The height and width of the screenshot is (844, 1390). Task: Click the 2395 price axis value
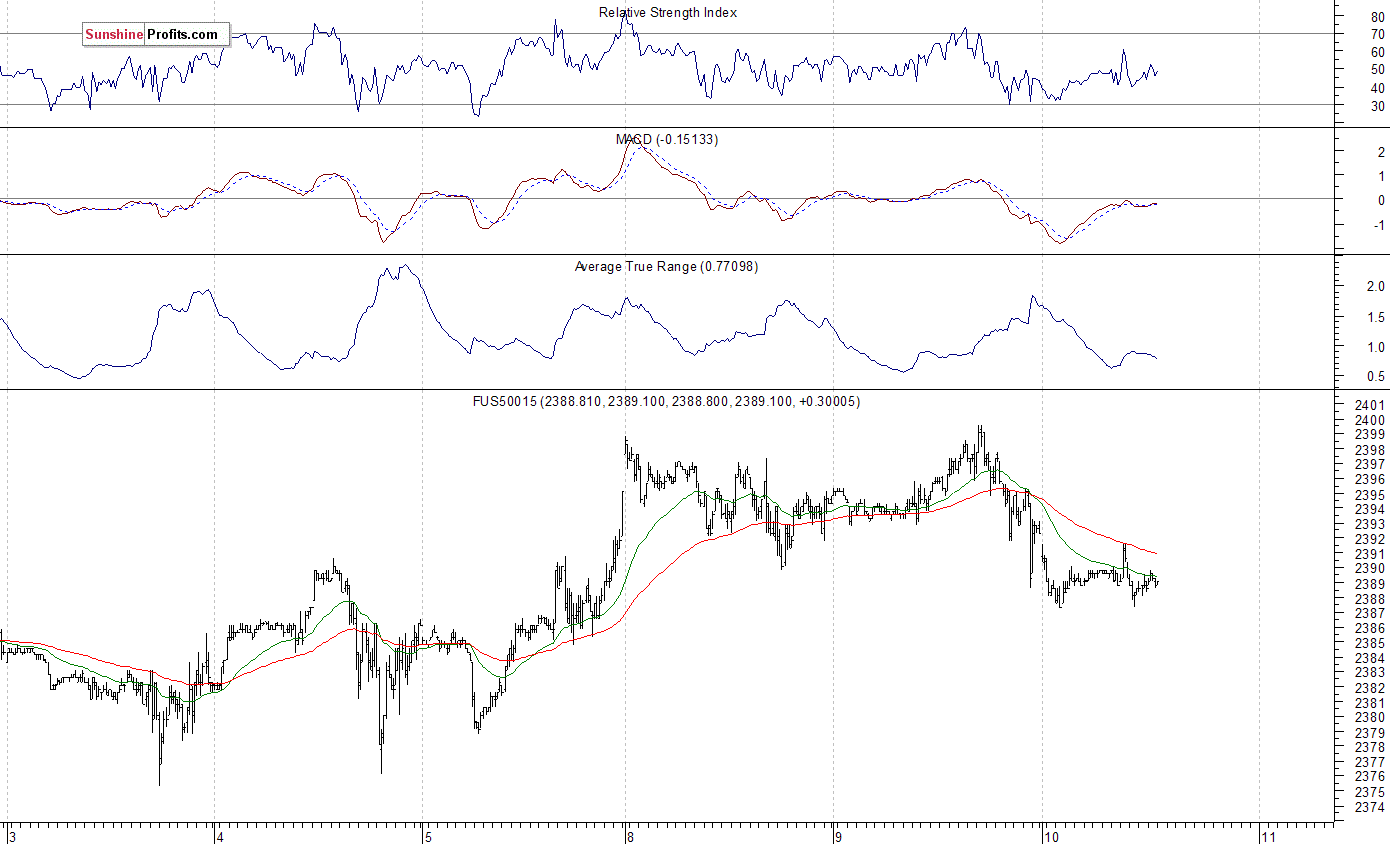pyautogui.click(x=1371, y=495)
